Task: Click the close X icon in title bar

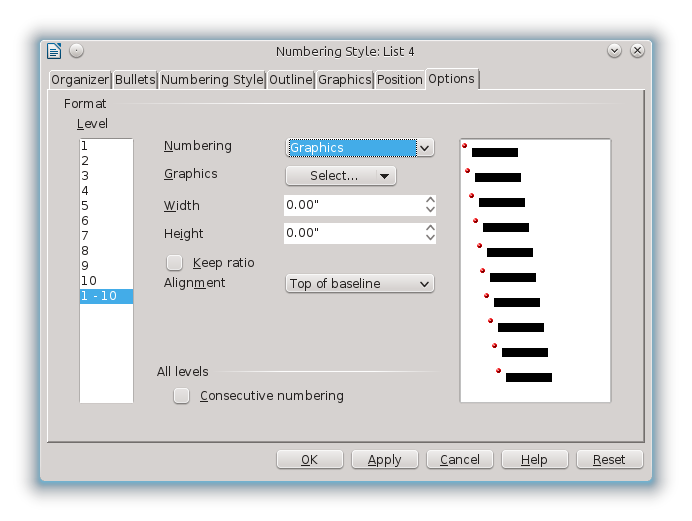Action: [635, 51]
